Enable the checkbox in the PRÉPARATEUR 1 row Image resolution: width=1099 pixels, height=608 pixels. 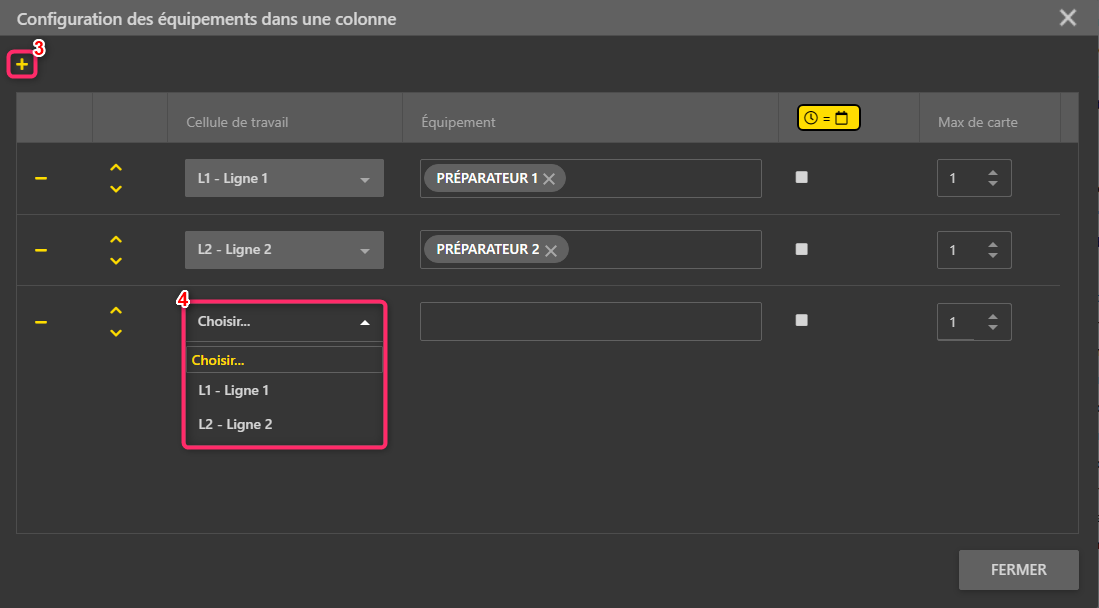click(801, 177)
